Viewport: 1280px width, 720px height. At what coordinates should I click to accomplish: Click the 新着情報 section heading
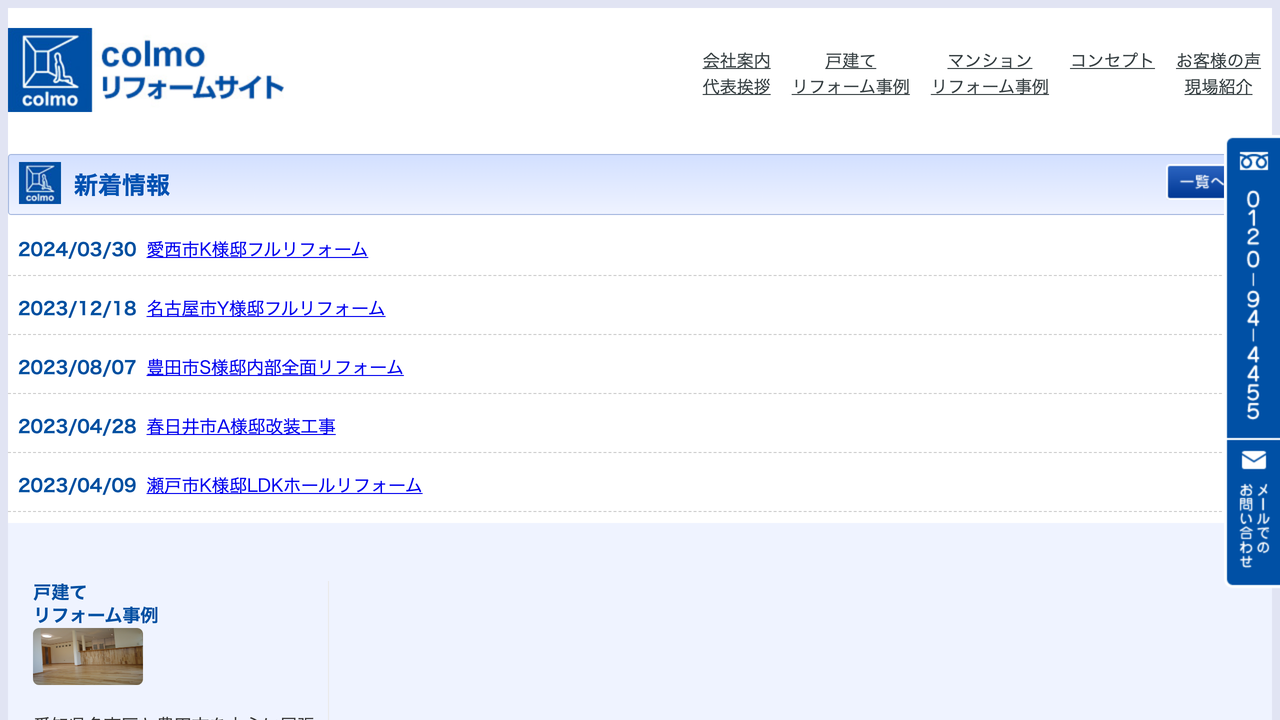click(122, 185)
